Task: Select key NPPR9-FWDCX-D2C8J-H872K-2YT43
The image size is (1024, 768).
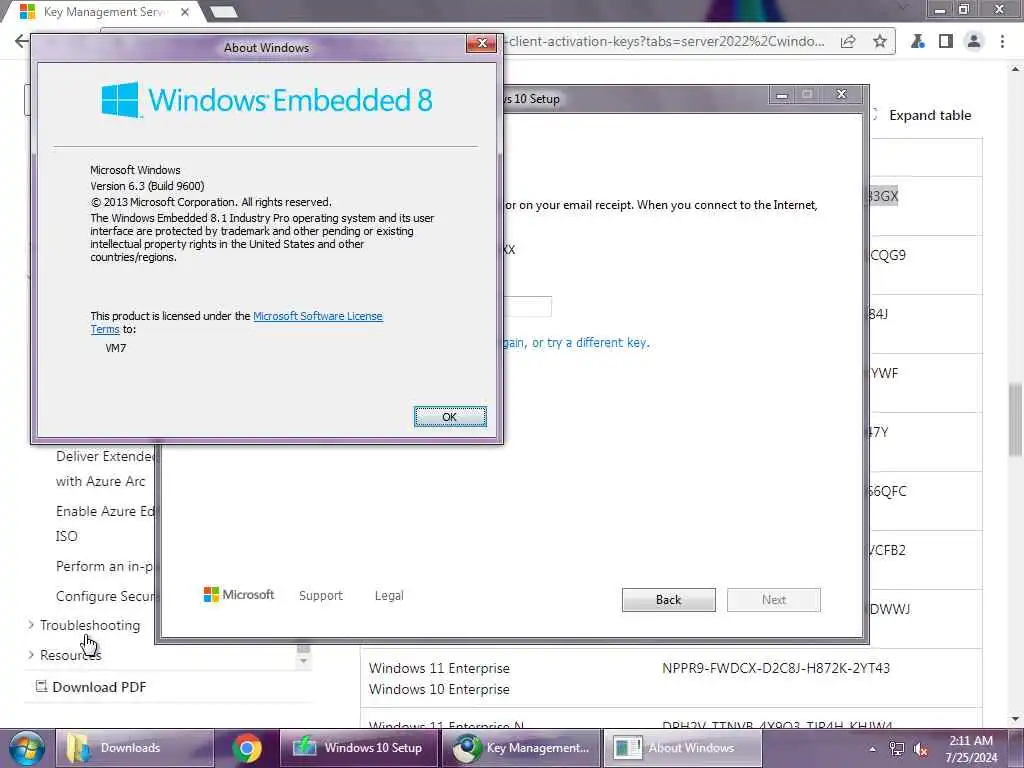Action: (x=776, y=668)
